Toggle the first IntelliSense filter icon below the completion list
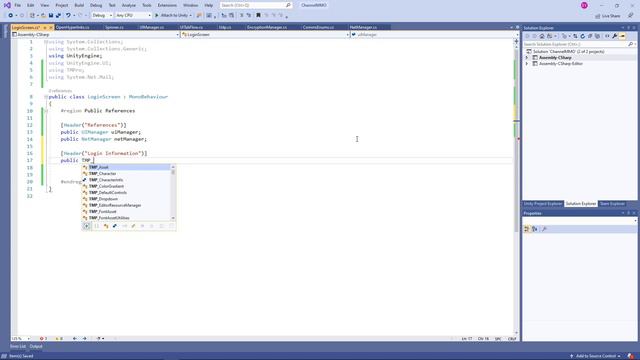Screen dimensions: 640x360 coord(87,226)
